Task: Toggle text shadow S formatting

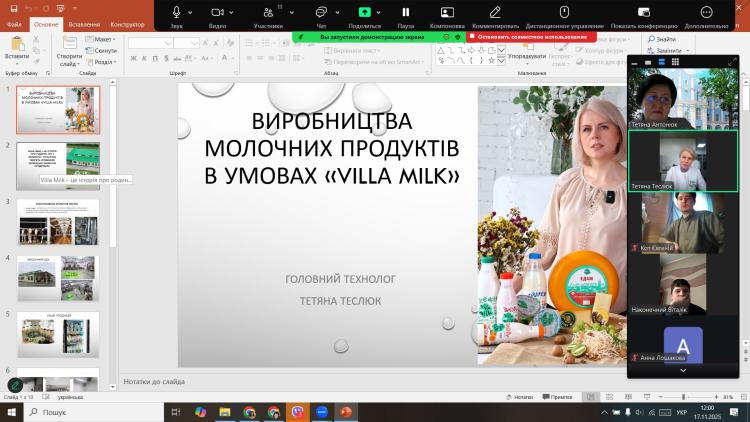Action: point(166,58)
